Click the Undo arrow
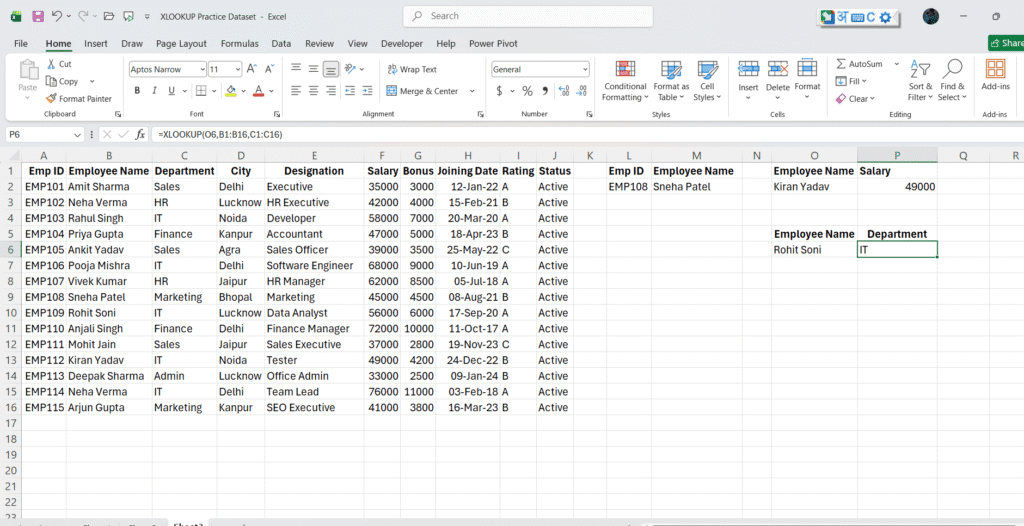 pos(57,16)
